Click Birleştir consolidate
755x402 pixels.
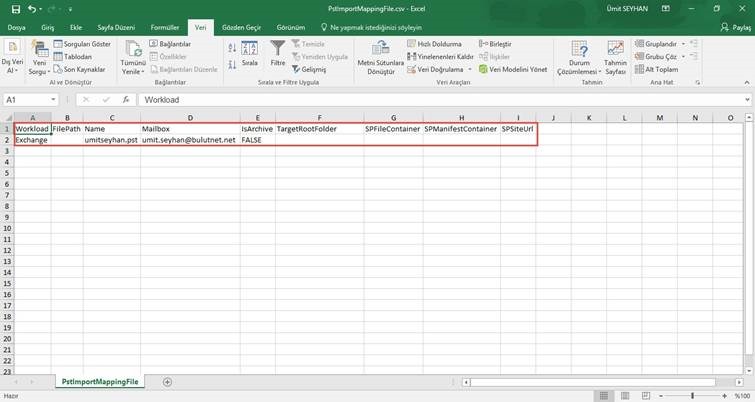click(x=495, y=44)
